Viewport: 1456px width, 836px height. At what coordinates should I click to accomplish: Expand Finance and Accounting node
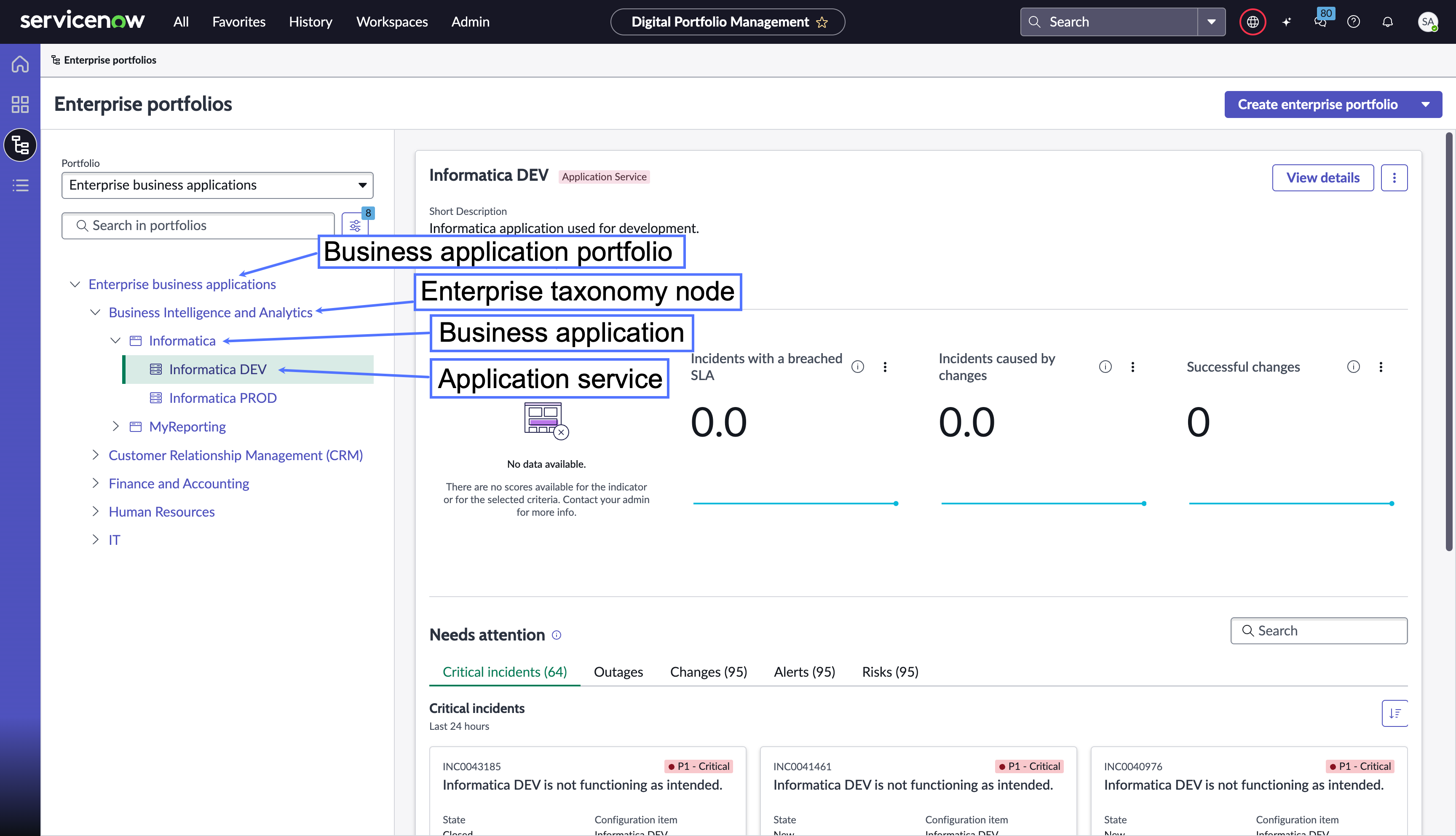[95, 483]
